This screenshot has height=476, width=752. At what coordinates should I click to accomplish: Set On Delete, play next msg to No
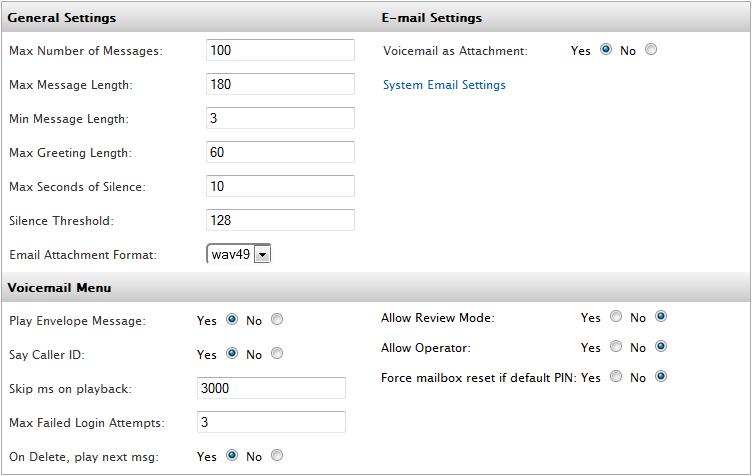point(277,455)
